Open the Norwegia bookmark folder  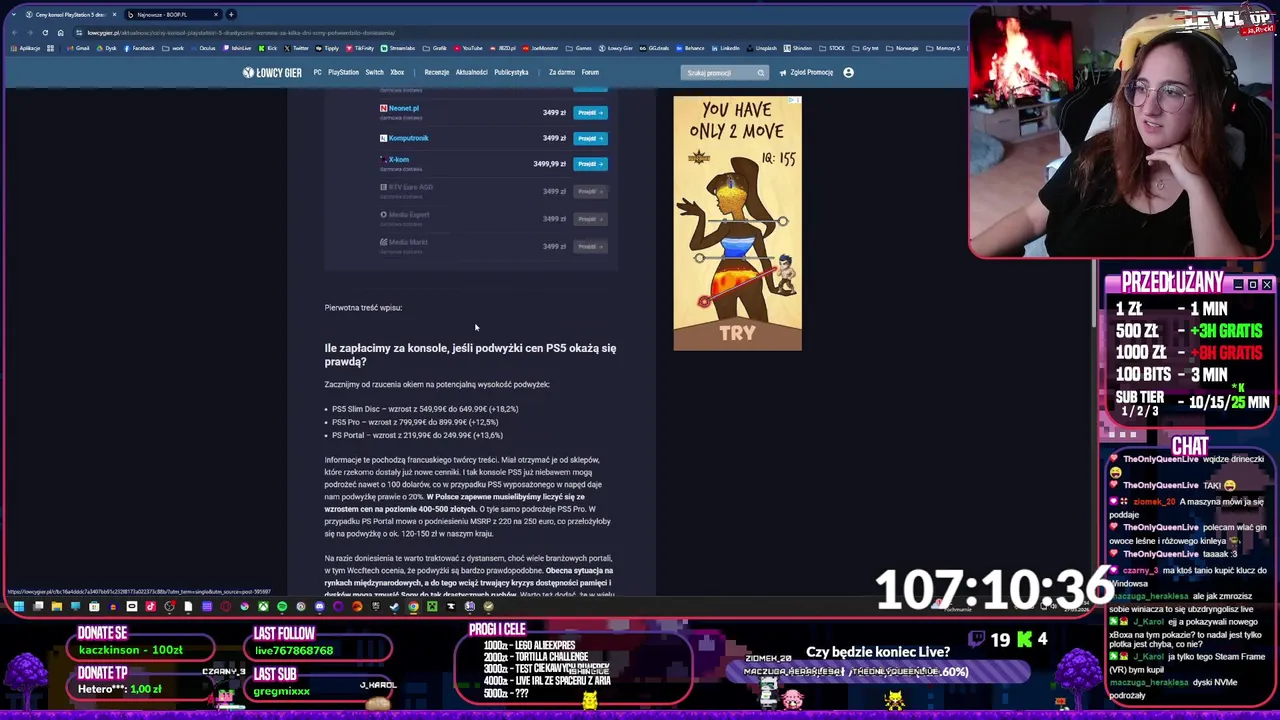pos(903,48)
